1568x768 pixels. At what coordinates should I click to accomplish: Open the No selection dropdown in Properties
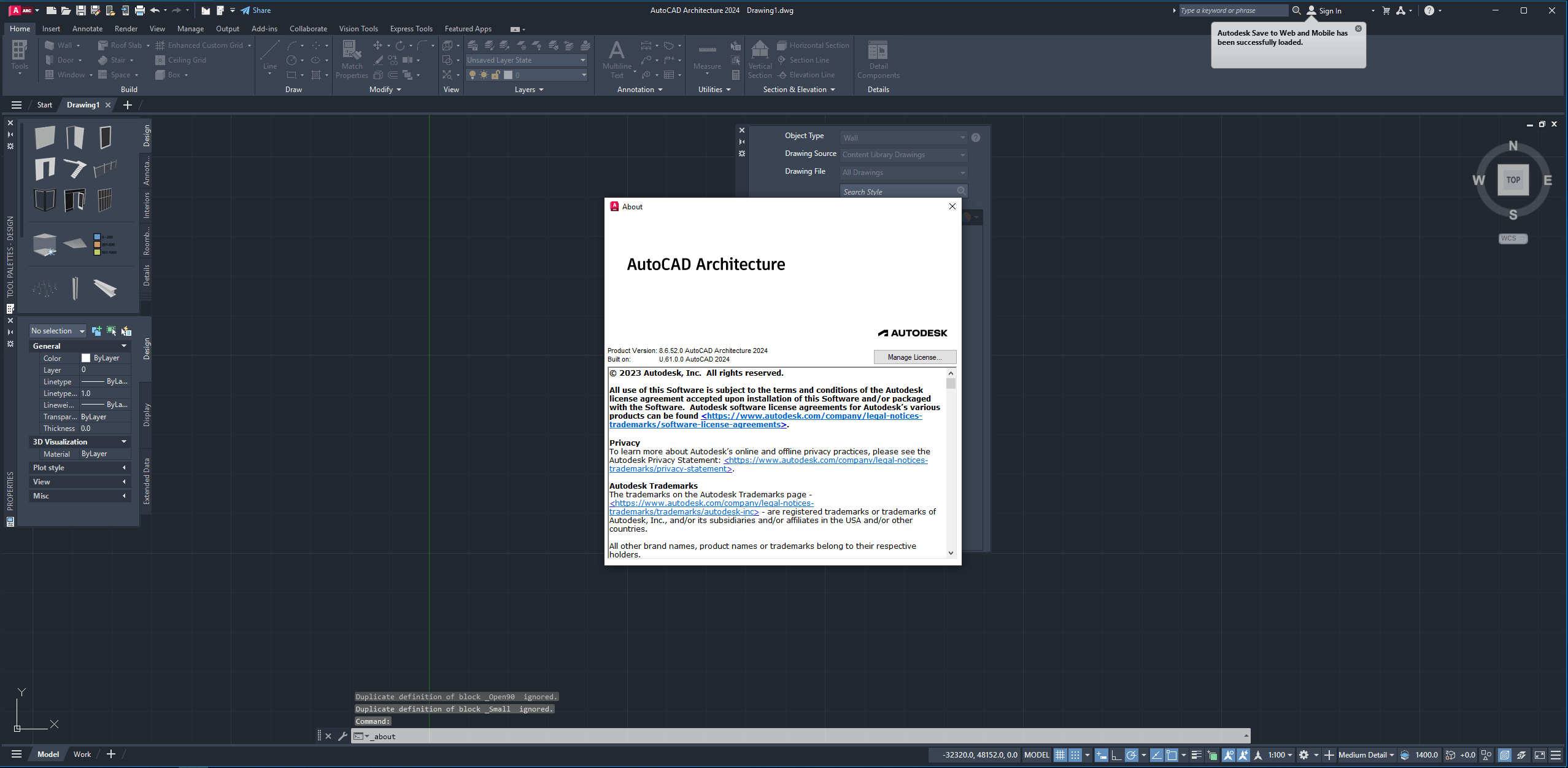pos(58,331)
